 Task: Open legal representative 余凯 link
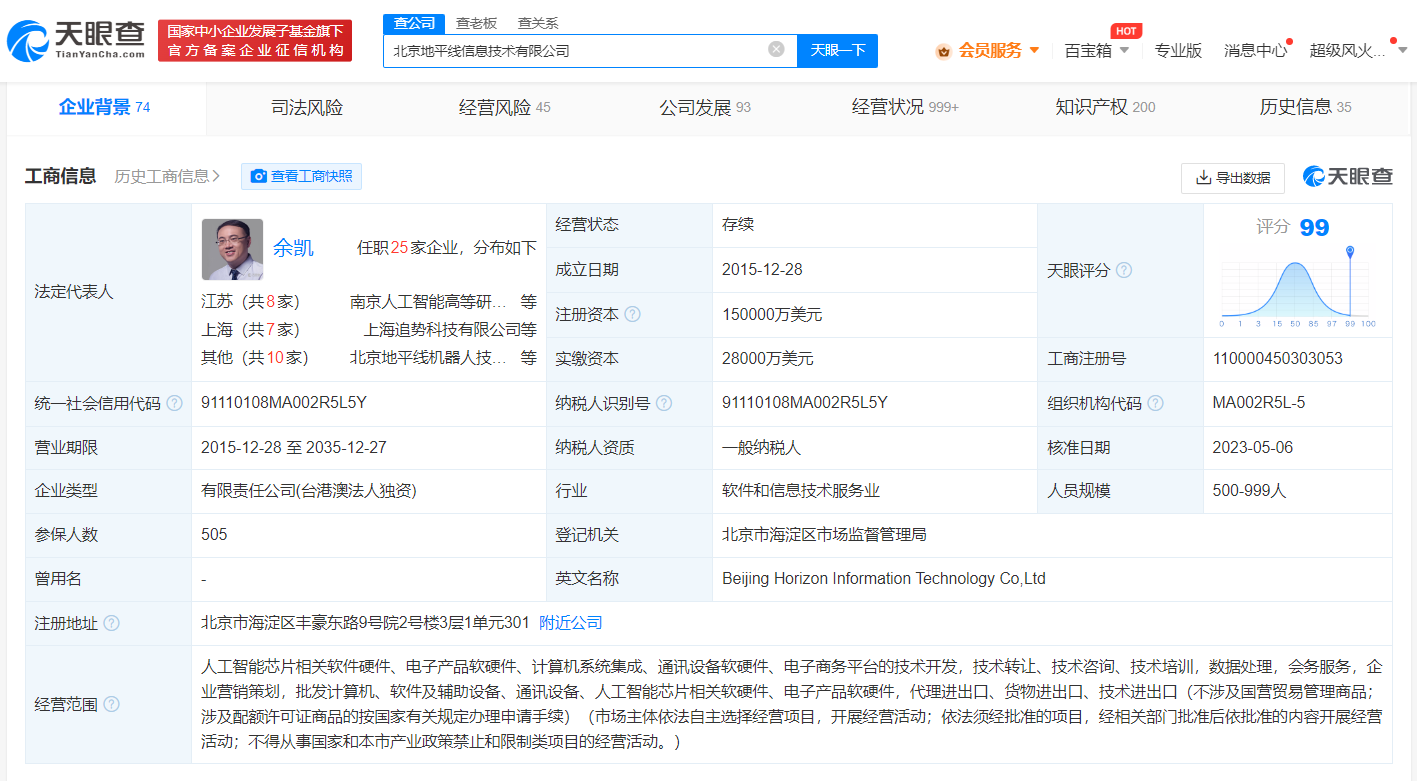[293, 248]
